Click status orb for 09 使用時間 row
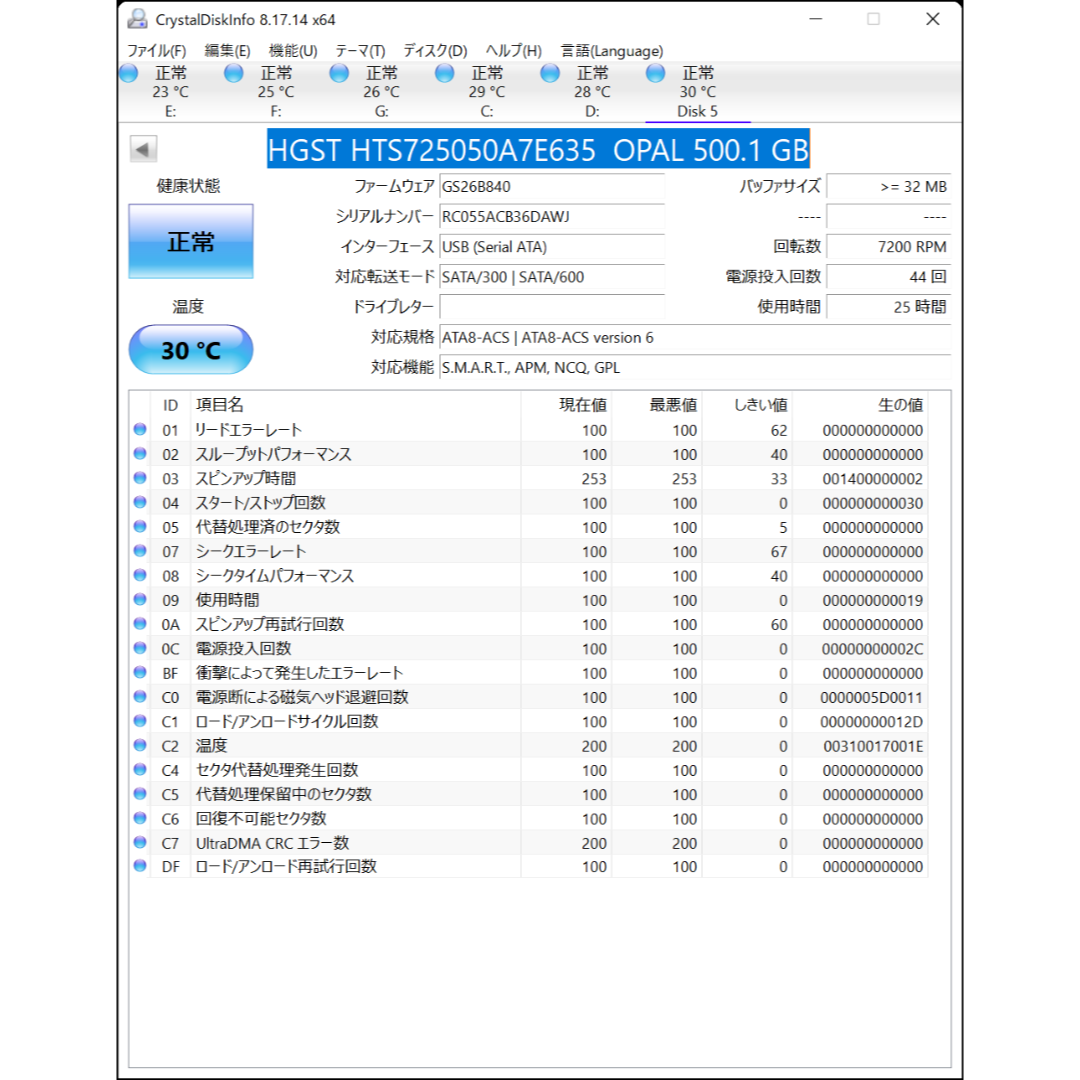The width and height of the screenshot is (1080, 1080). pyautogui.click(x=140, y=600)
